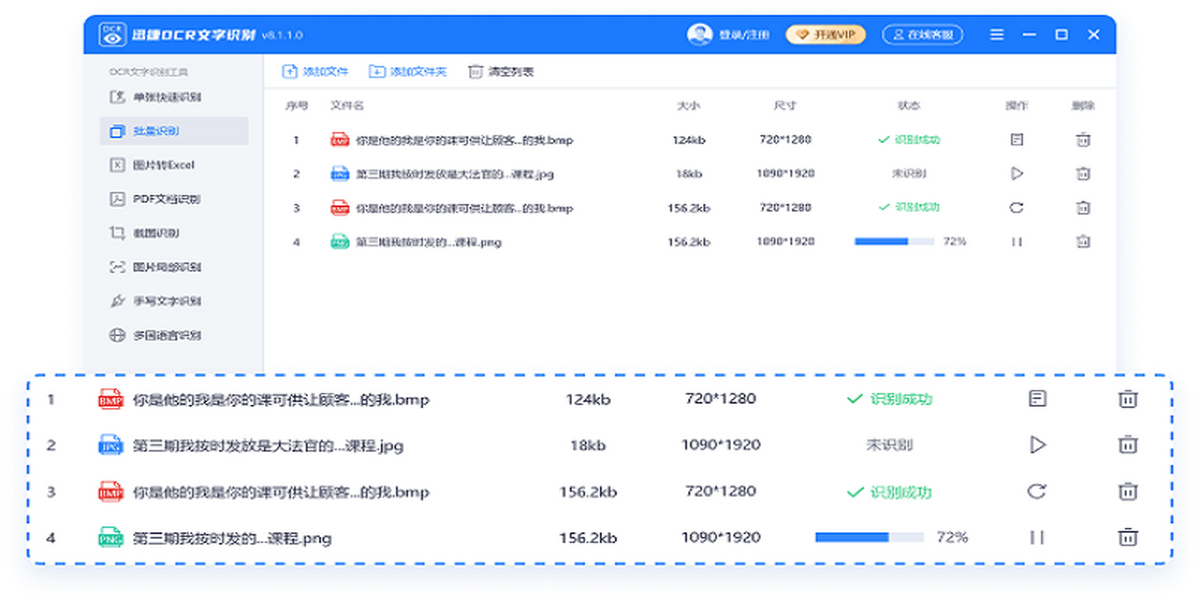
Task: Pause recognition of the png 课程 file
Action: [1018, 241]
